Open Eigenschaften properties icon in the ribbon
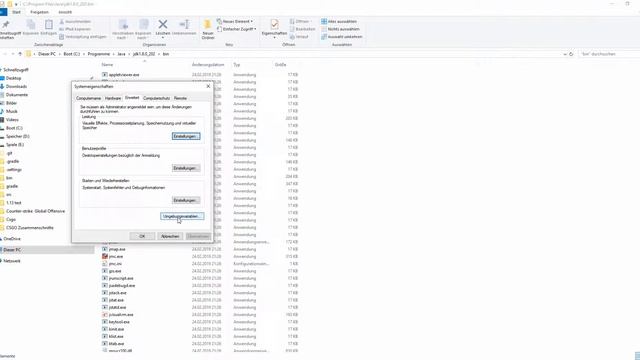Image resolution: width=640 pixels, height=360 pixels. tap(274, 25)
